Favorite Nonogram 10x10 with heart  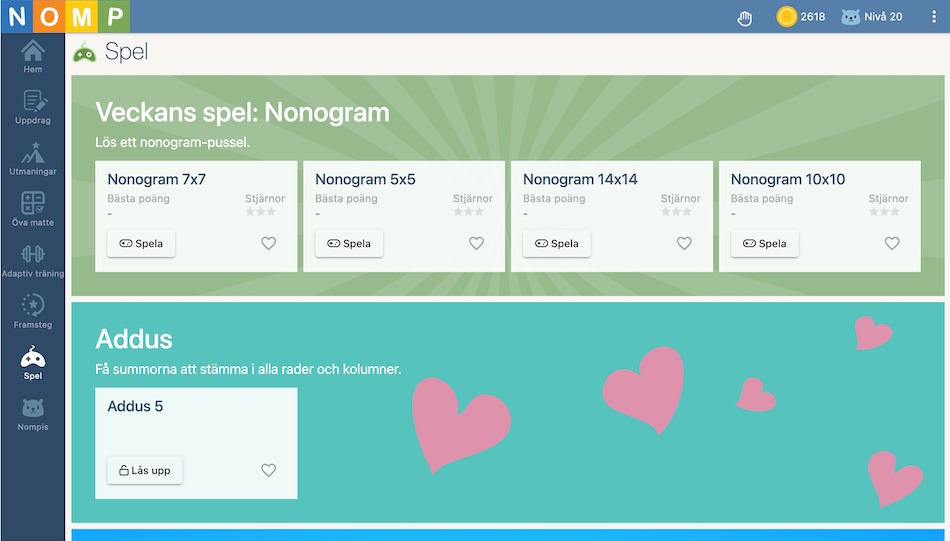[892, 243]
